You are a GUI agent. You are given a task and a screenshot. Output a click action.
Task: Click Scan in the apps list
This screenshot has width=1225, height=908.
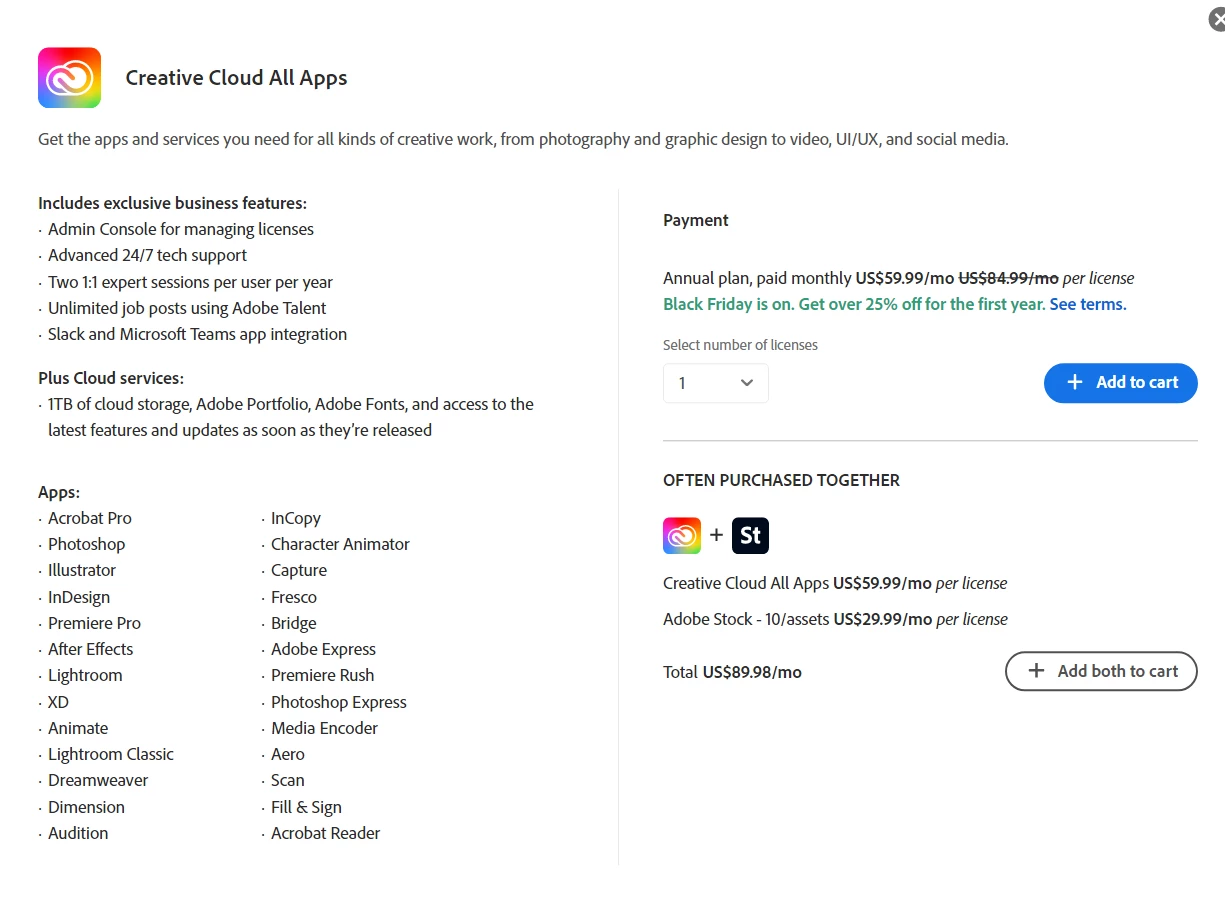point(288,780)
